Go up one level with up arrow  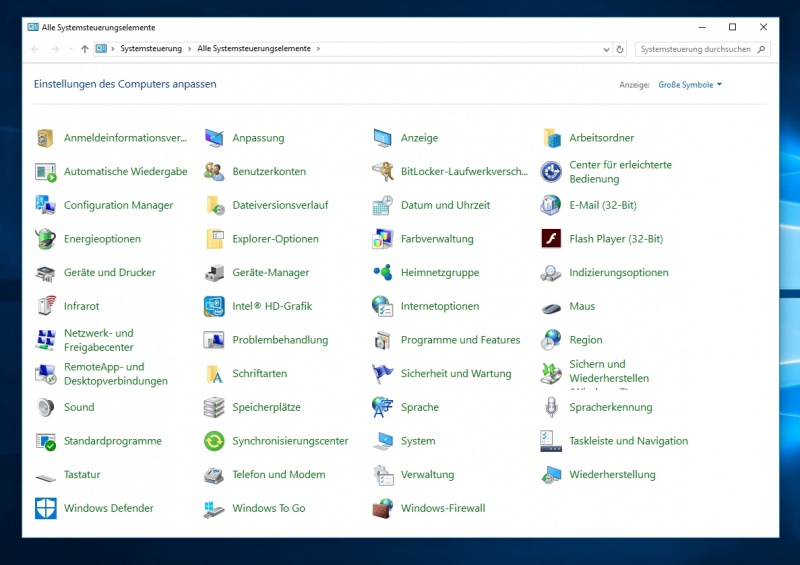tap(85, 49)
